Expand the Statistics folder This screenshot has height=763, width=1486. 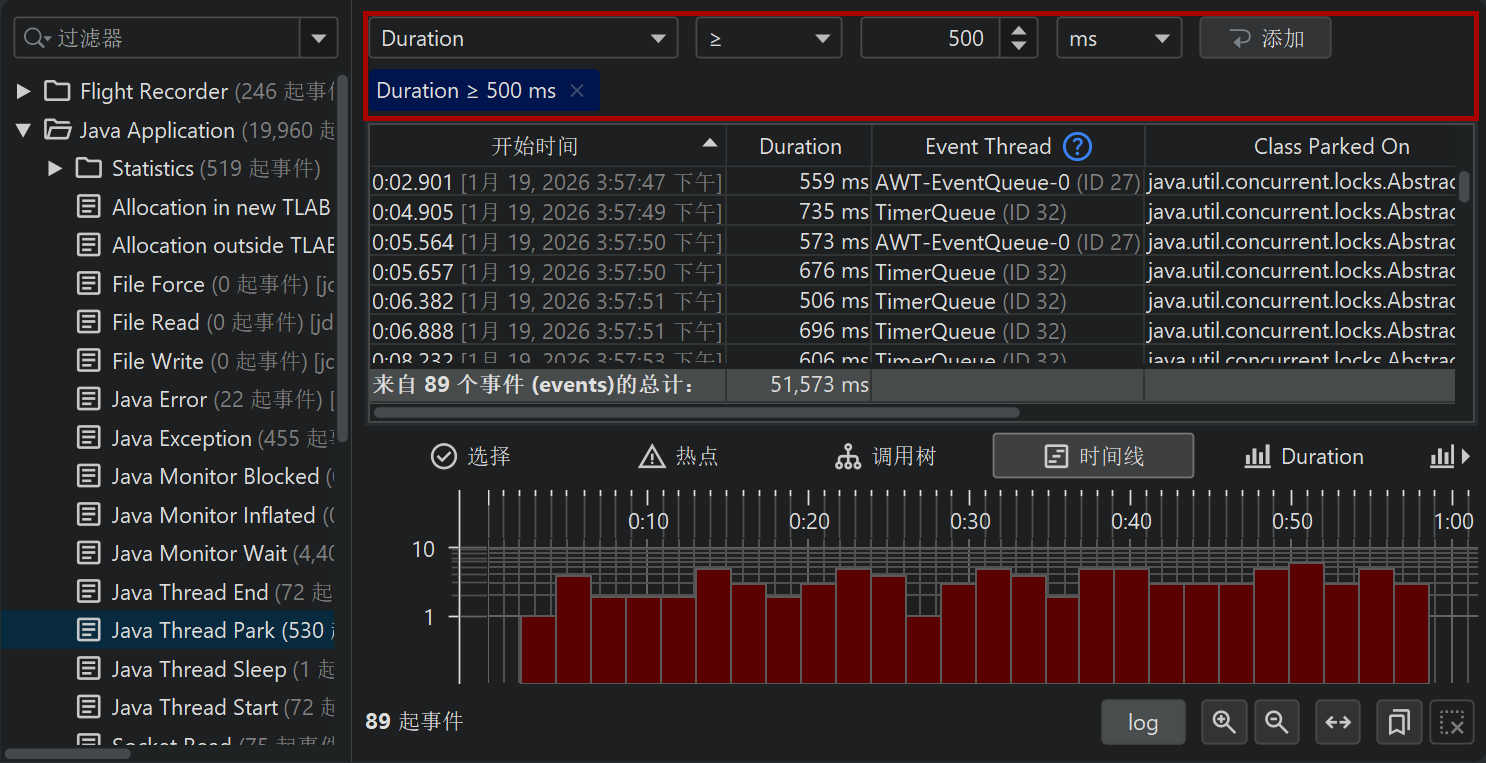coord(56,169)
